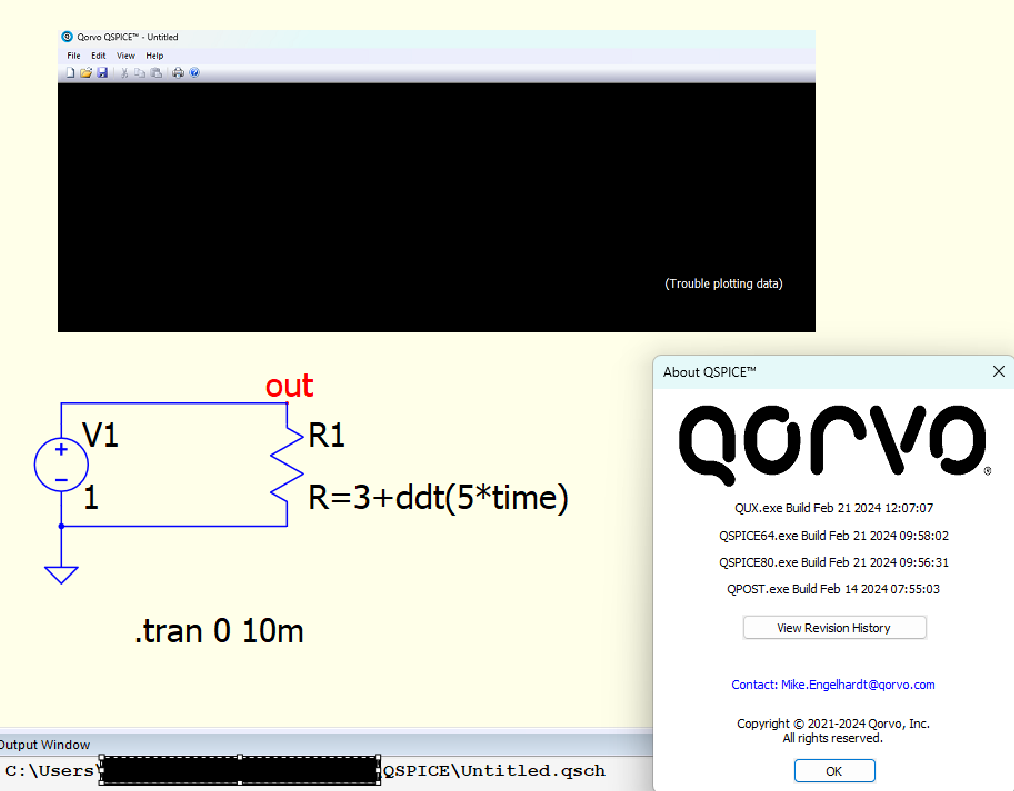Image resolution: width=1014 pixels, height=791 pixels.
Task: Click the Output Window header label
Action: [45, 744]
